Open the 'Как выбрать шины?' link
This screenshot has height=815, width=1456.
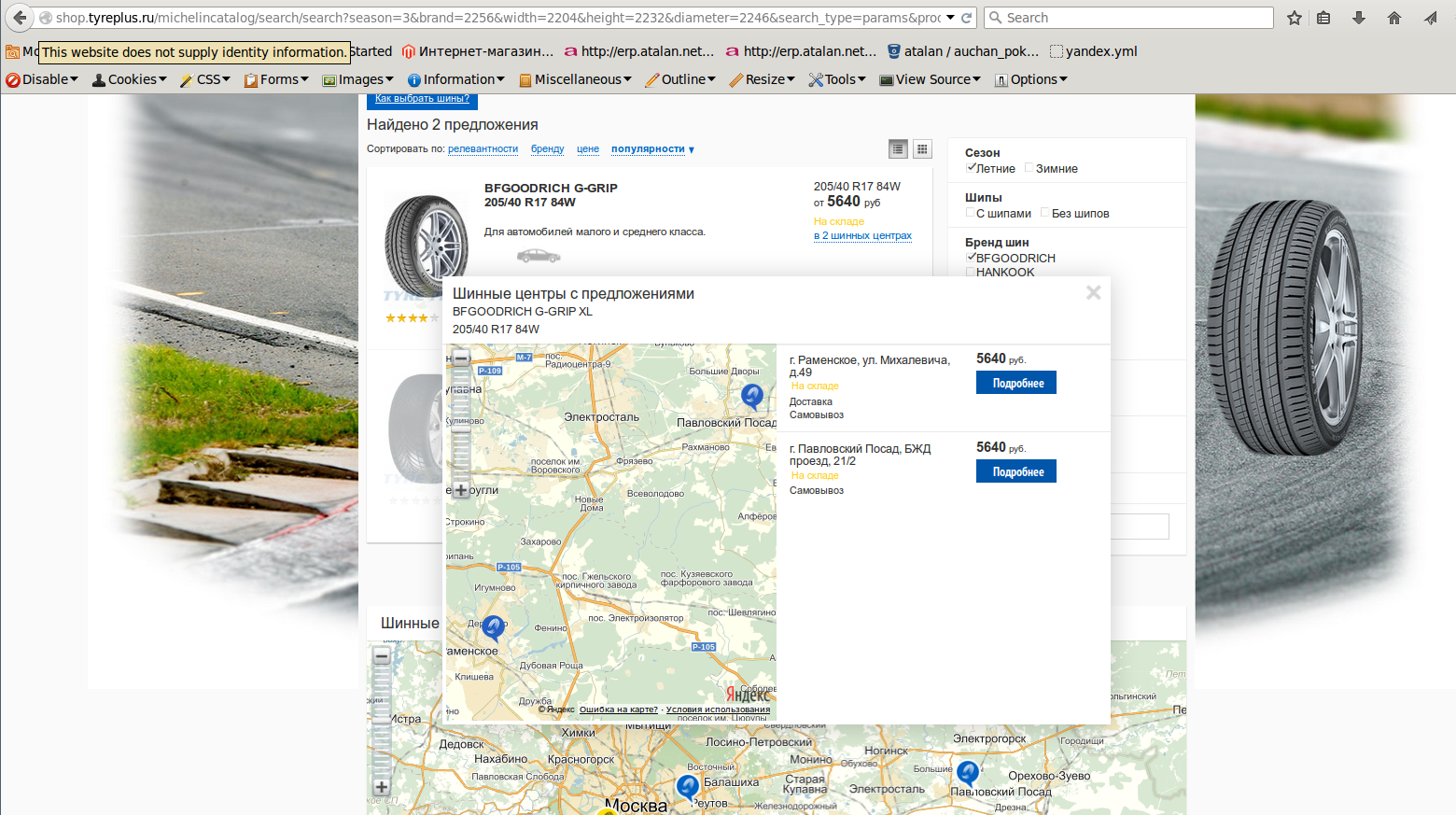[422, 99]
